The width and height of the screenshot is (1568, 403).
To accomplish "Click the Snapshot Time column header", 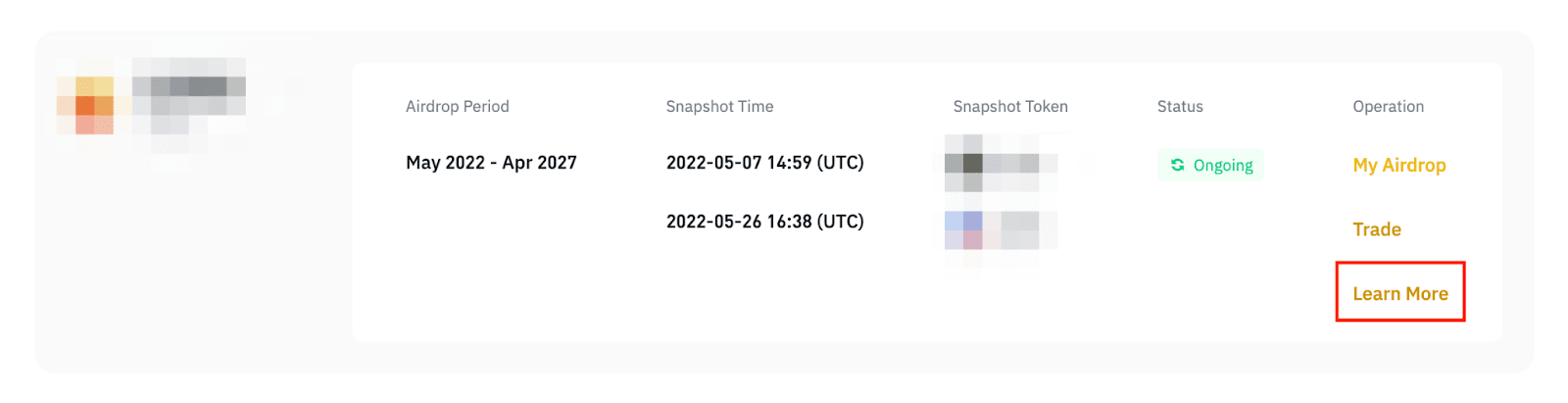I will pyautogui.click(x=719, y=107).
